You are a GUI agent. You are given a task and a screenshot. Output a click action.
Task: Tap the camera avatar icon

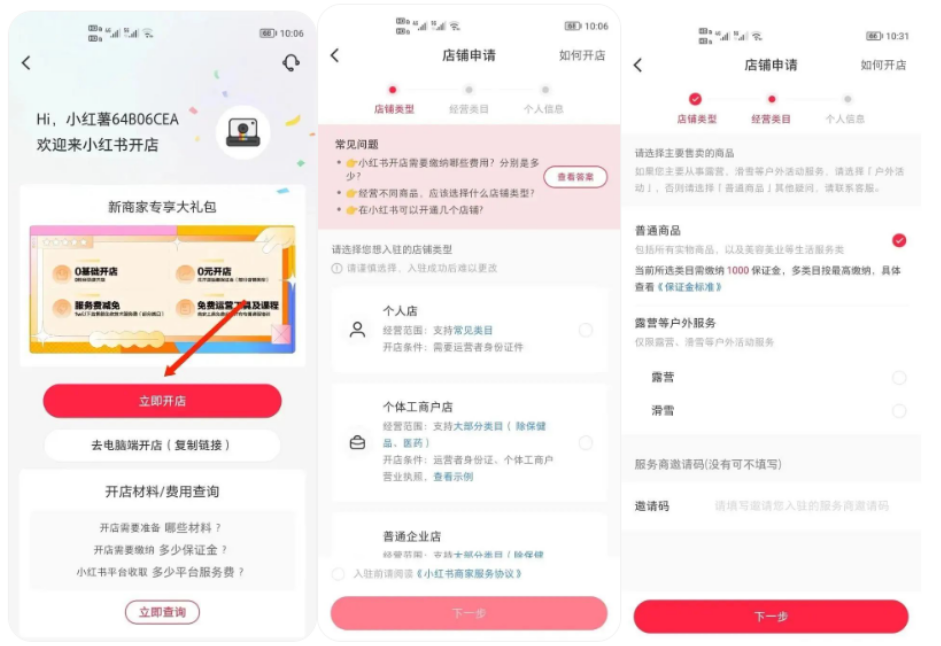point(243,133)
